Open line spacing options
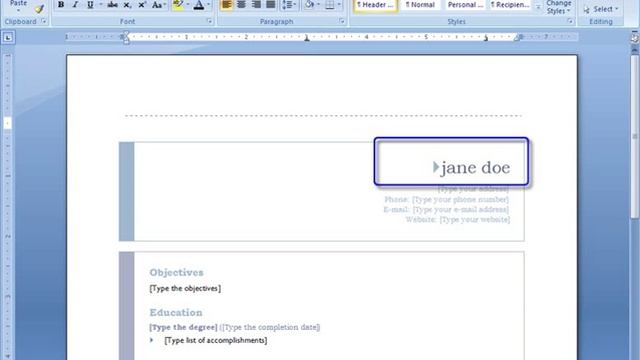The height and width of the screenshot is (360, 640). 289,4
